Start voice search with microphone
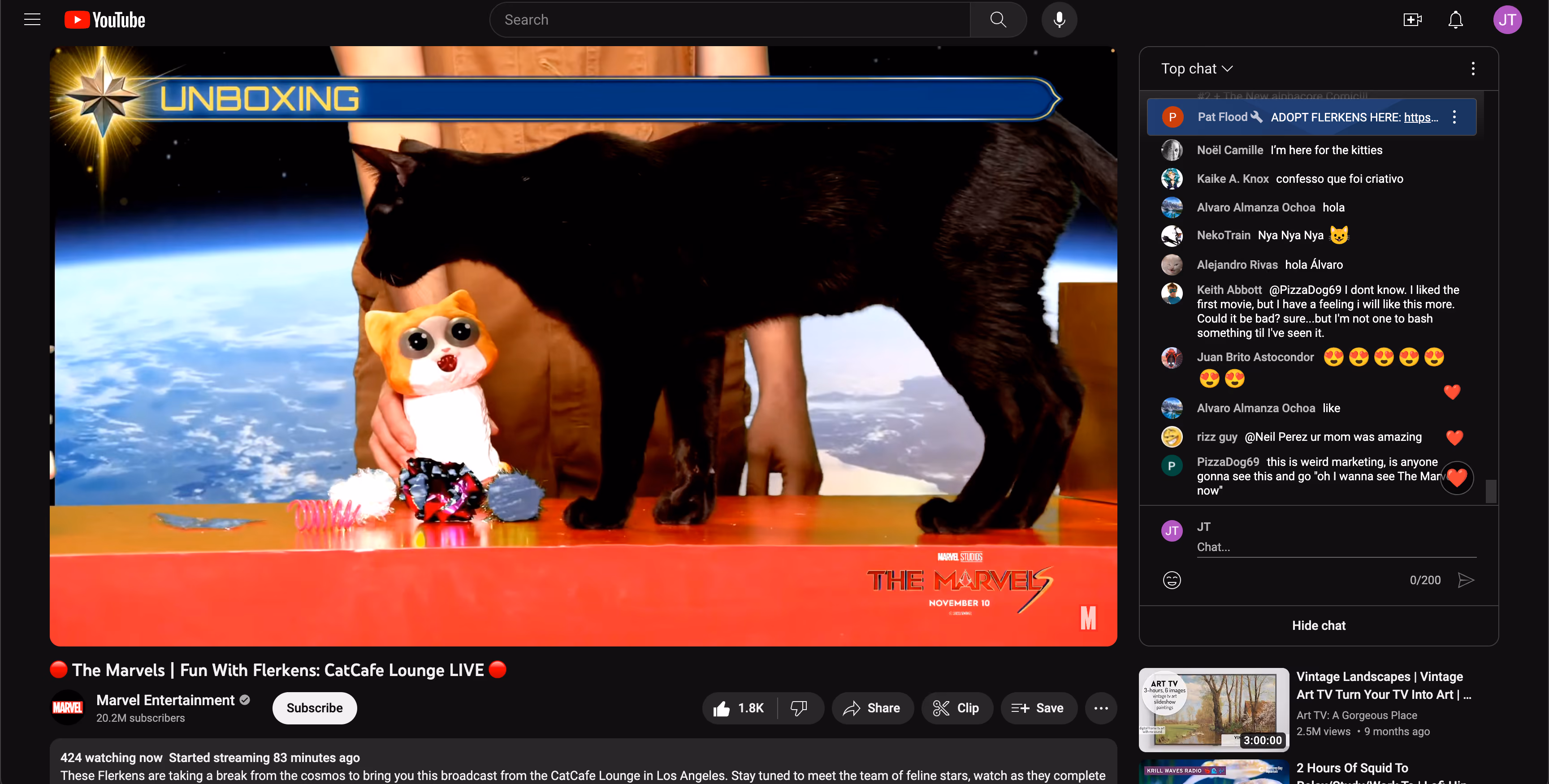This screenshot has height=784, width=1549. click(x=1059, y=20)
